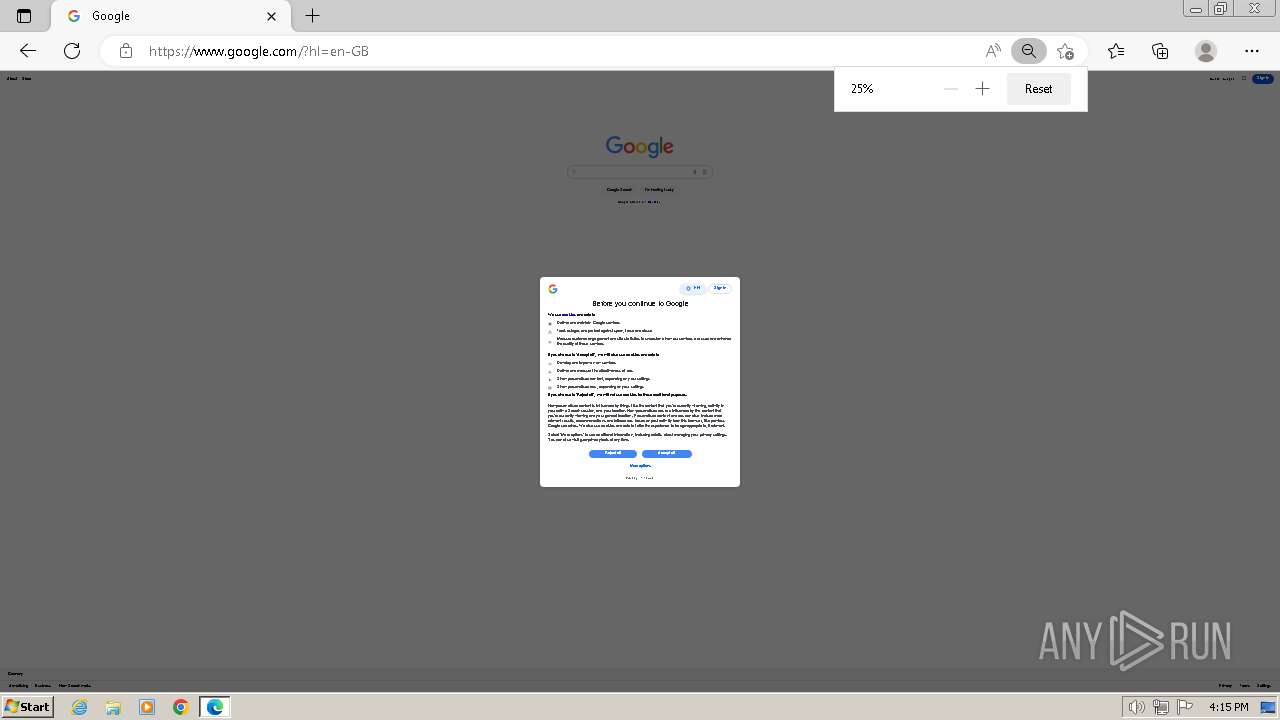Close the Google tab
This screenshot has width=1280, height=720.
pos(271,16)
